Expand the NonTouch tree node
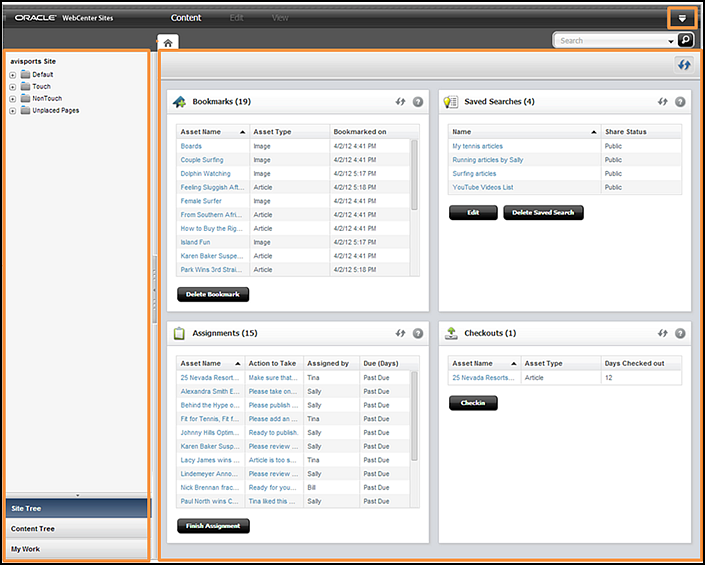This screenshot has width=705, height=565. [13, 99]
